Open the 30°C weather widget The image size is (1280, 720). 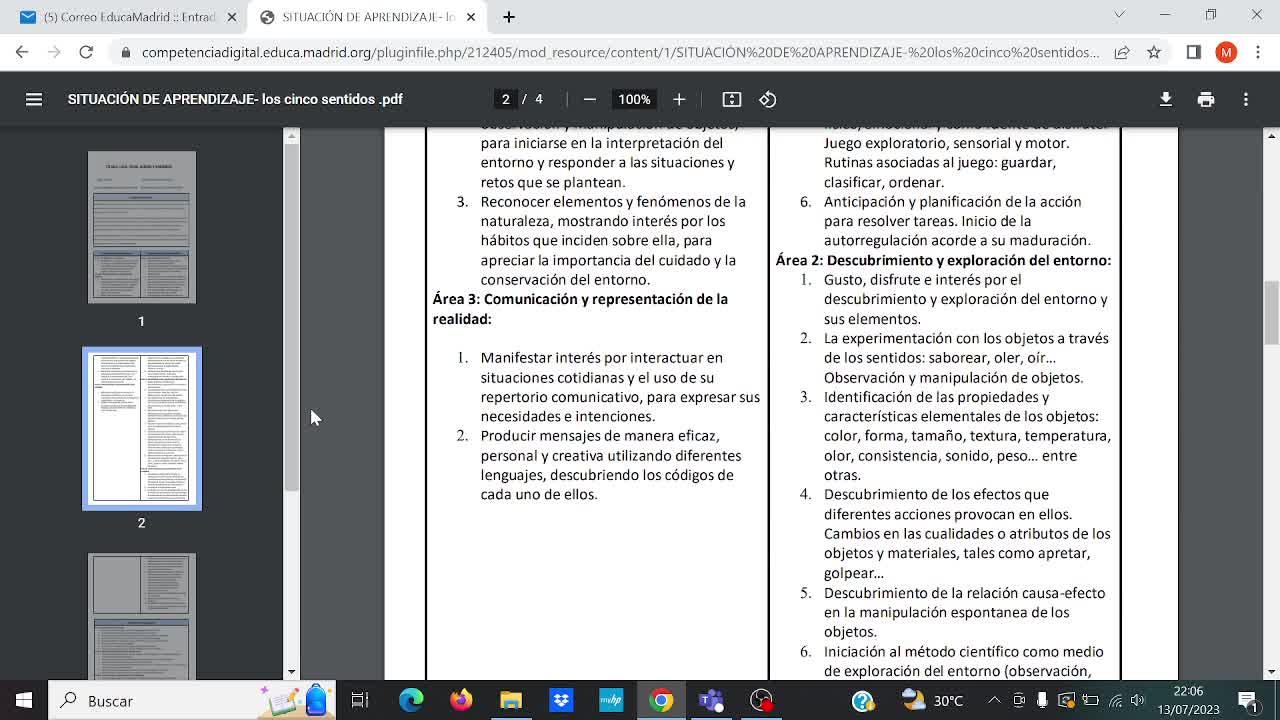click(933, 700)
